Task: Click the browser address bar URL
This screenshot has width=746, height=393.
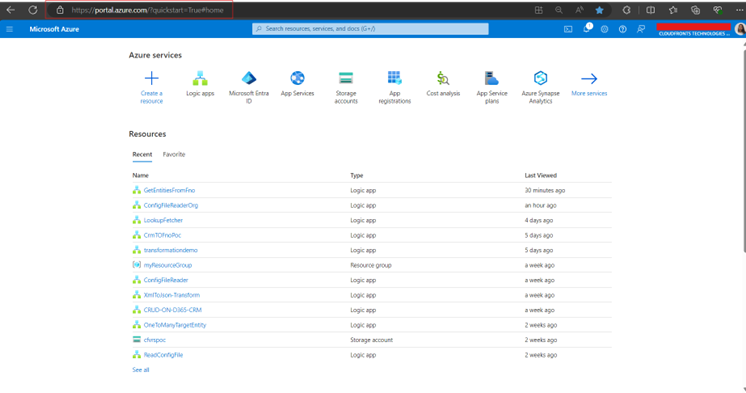Action: coord(147,10)
